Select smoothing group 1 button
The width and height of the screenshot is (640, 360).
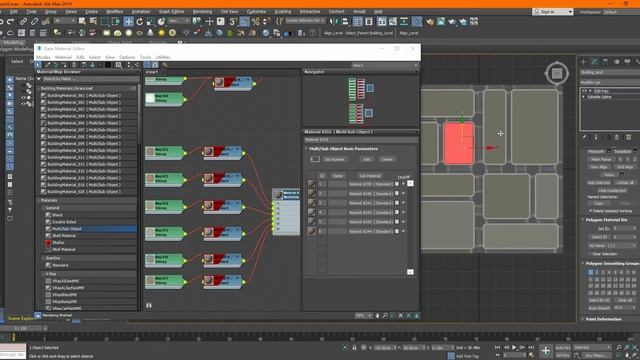pyautogui.click(x=590, y=272)
